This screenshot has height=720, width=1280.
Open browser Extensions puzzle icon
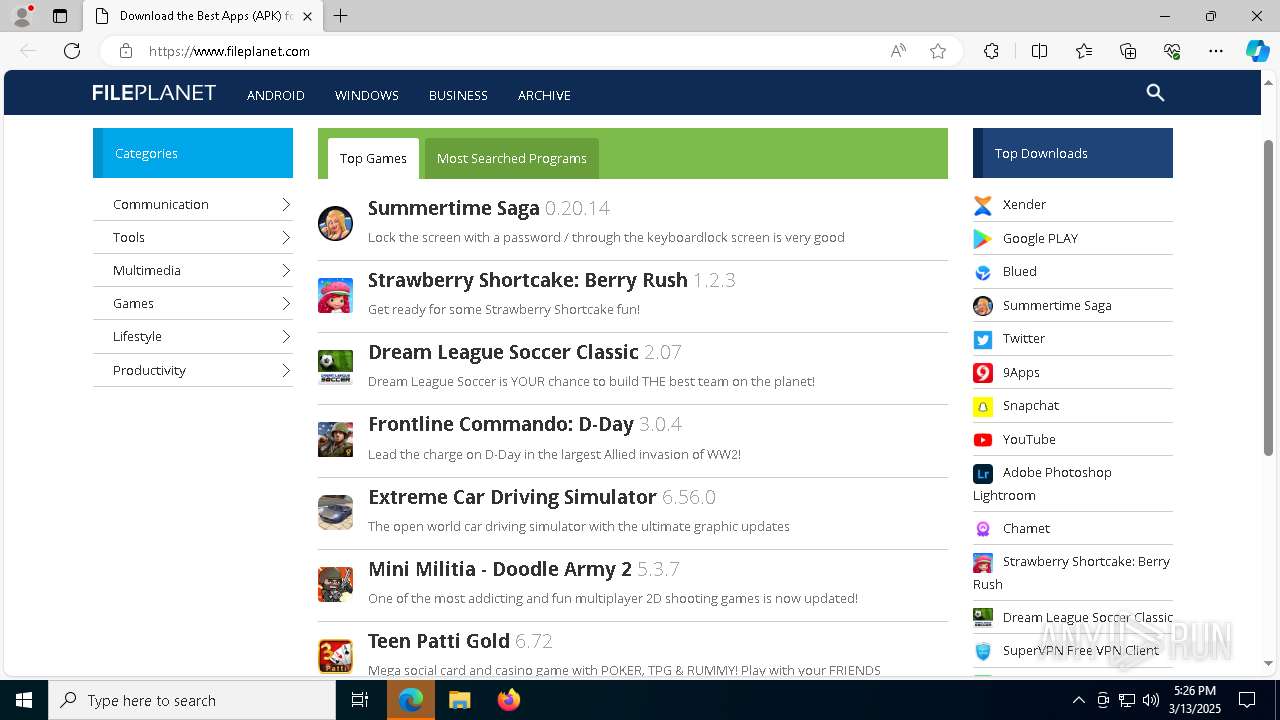tap(991, 51)
